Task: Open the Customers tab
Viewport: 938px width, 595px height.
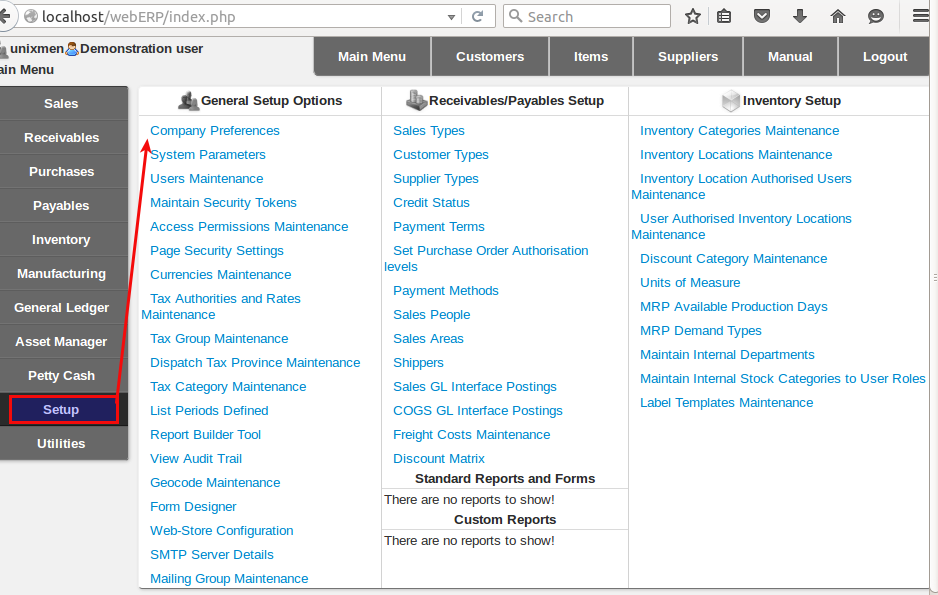Action: click(x=490, y=57)
